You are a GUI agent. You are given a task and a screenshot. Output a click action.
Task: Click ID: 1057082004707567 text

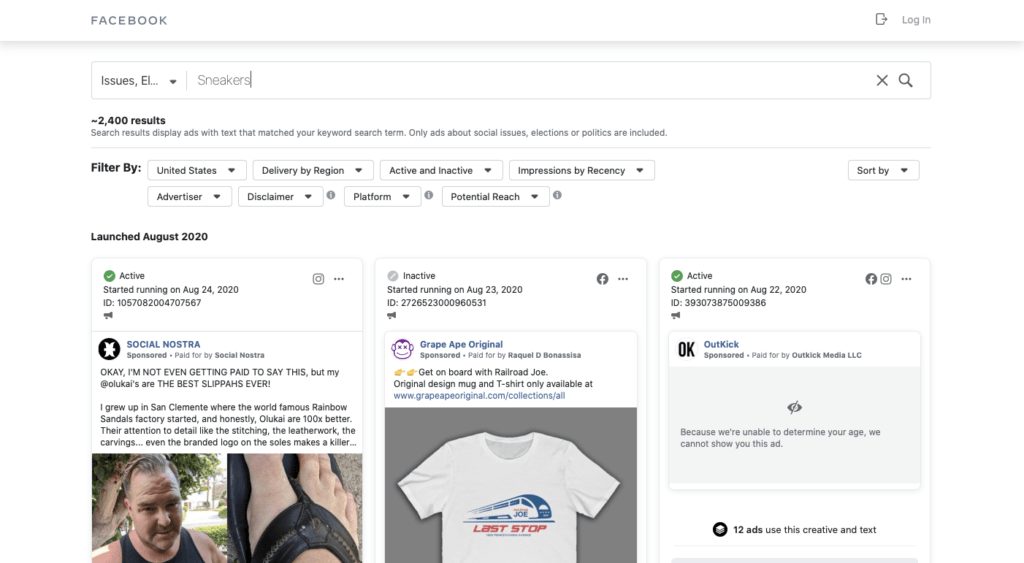152,303
